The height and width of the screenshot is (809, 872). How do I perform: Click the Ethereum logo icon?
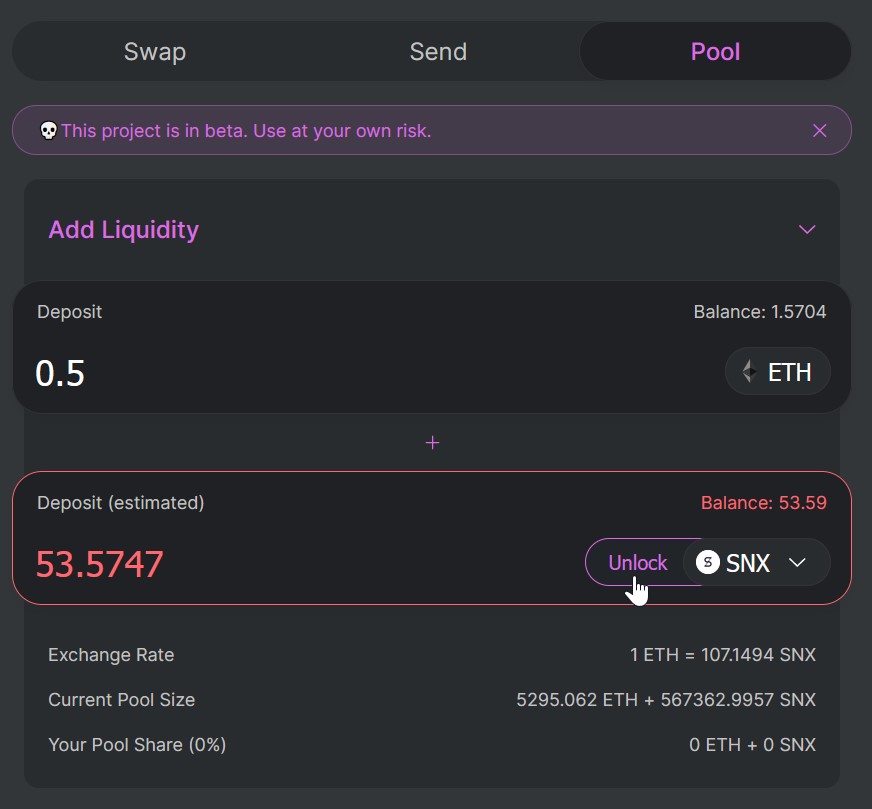tap(750, 371)
